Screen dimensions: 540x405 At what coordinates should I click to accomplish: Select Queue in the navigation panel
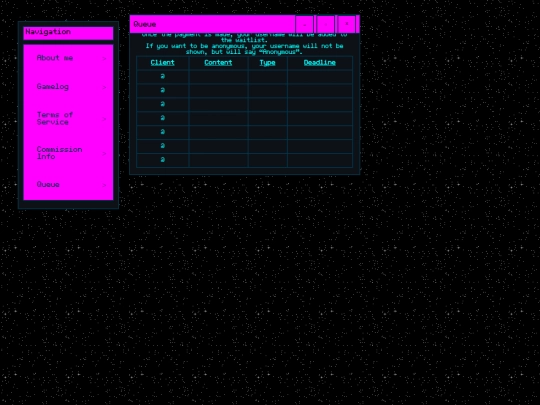(68, 185)
